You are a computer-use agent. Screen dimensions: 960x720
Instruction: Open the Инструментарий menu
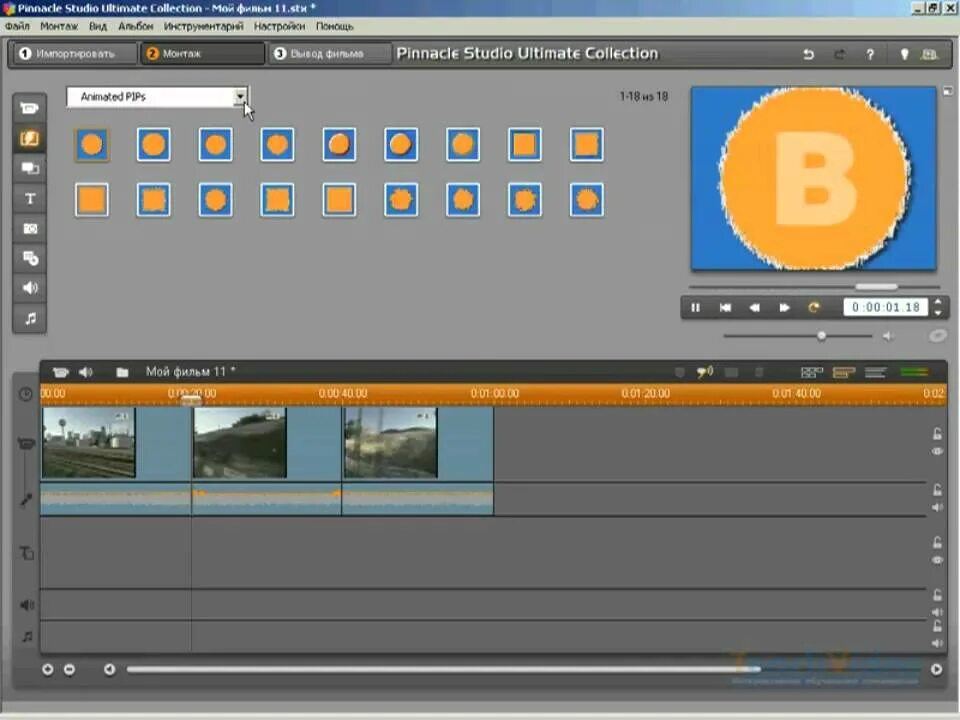point(203,26)
